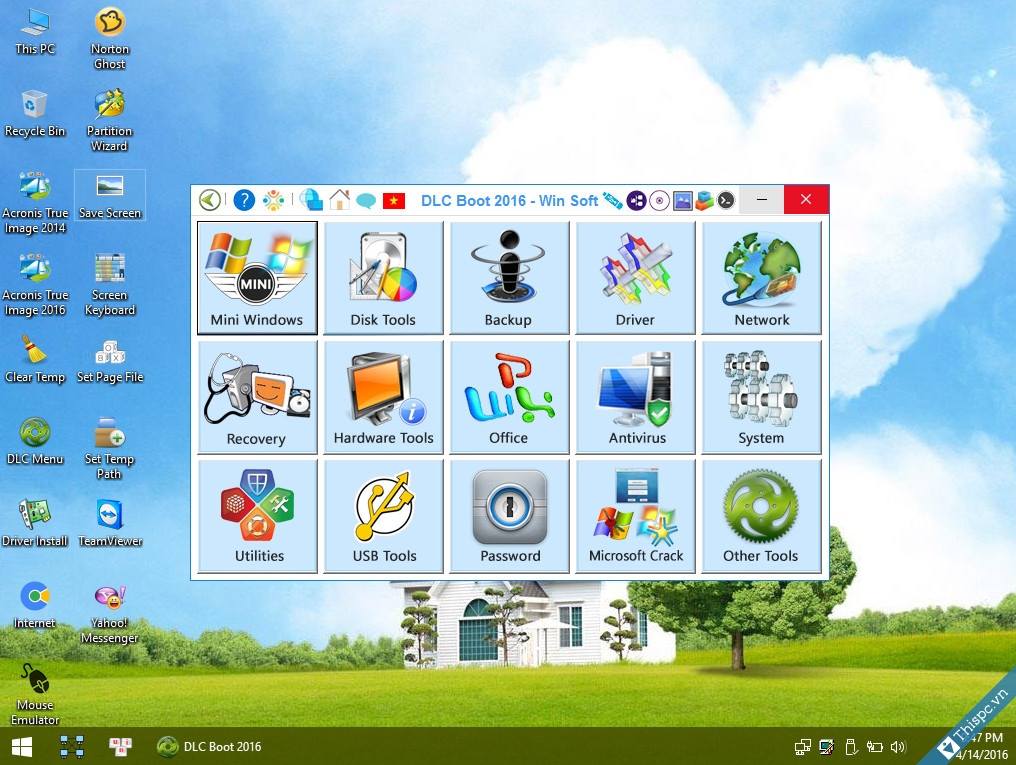Close the DLC Boot 2016 window

tap(806, 200)
